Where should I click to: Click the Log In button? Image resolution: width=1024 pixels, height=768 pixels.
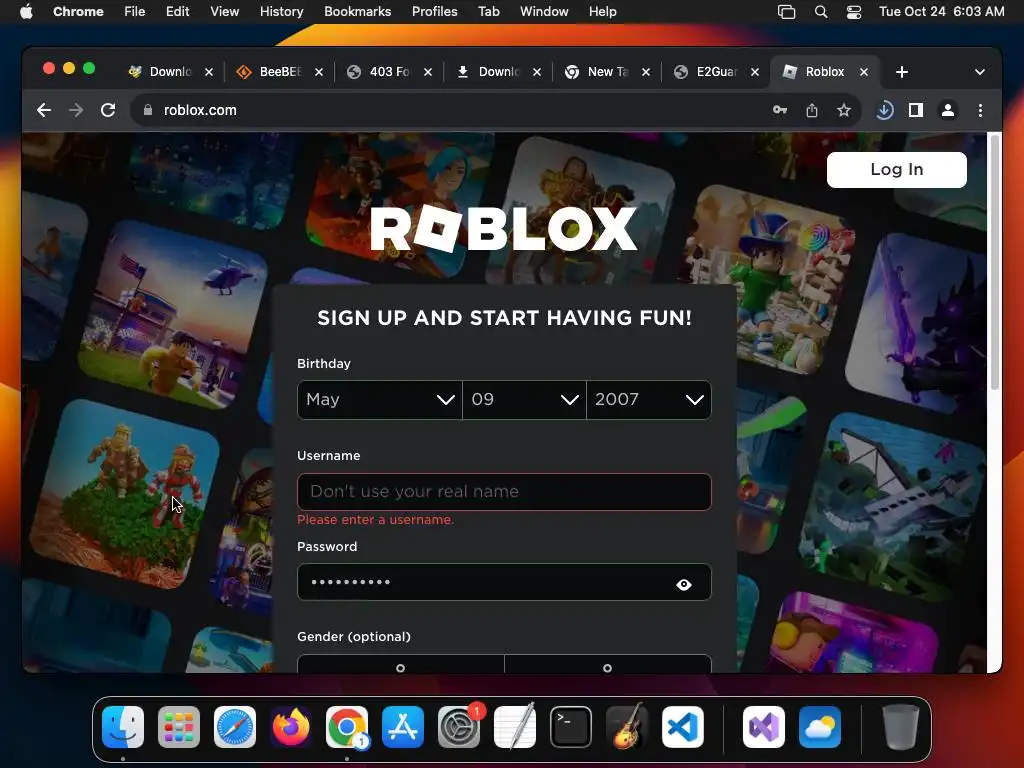(897, 170)
